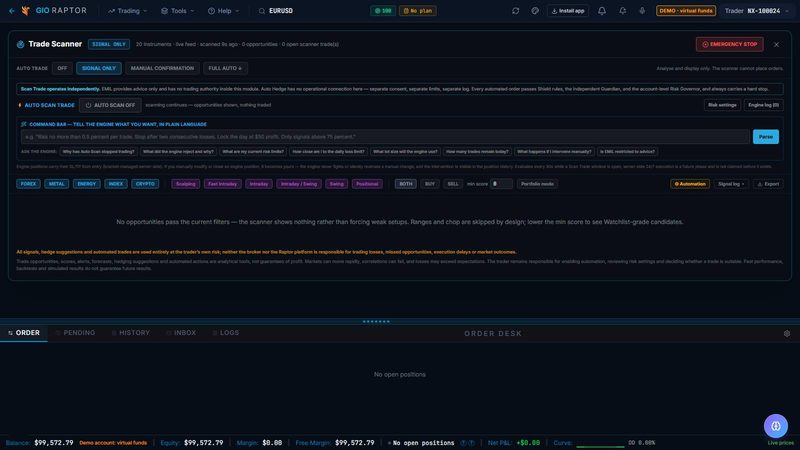Click the No plan badge
The width and height of the screenshot is (800, 450).
tap(417, 11)
